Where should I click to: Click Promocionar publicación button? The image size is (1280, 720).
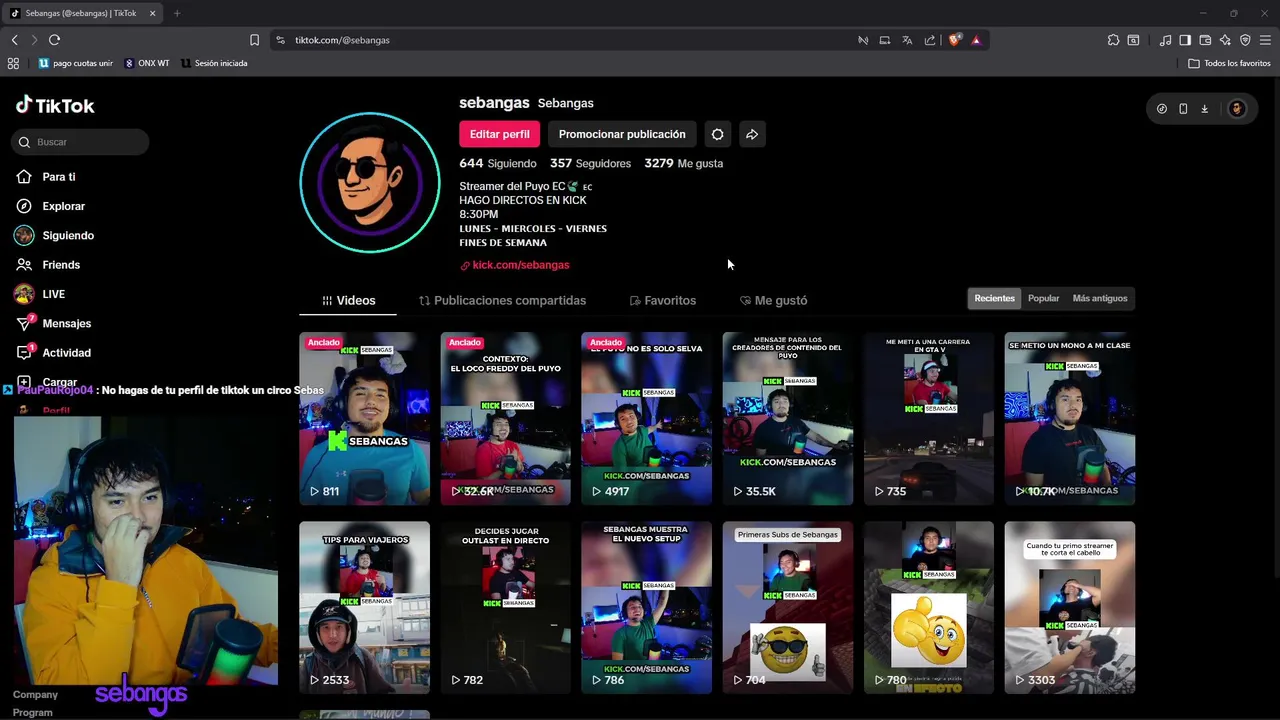(x=622, y=134)
